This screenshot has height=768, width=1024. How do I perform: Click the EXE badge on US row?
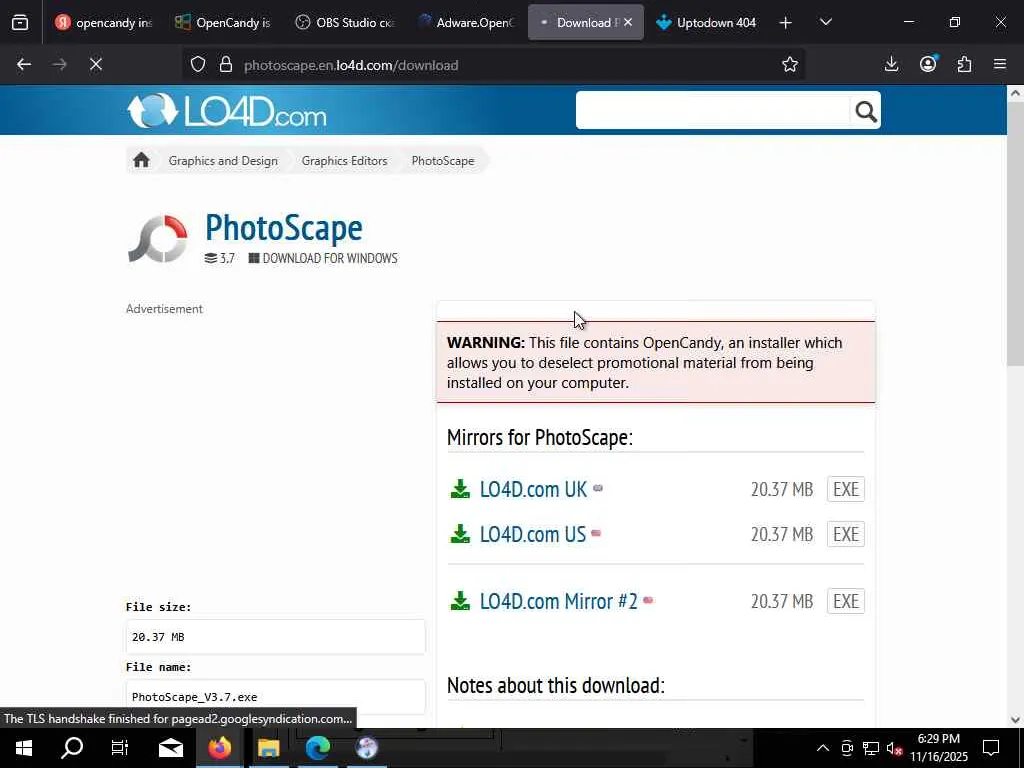coord(846,534)
